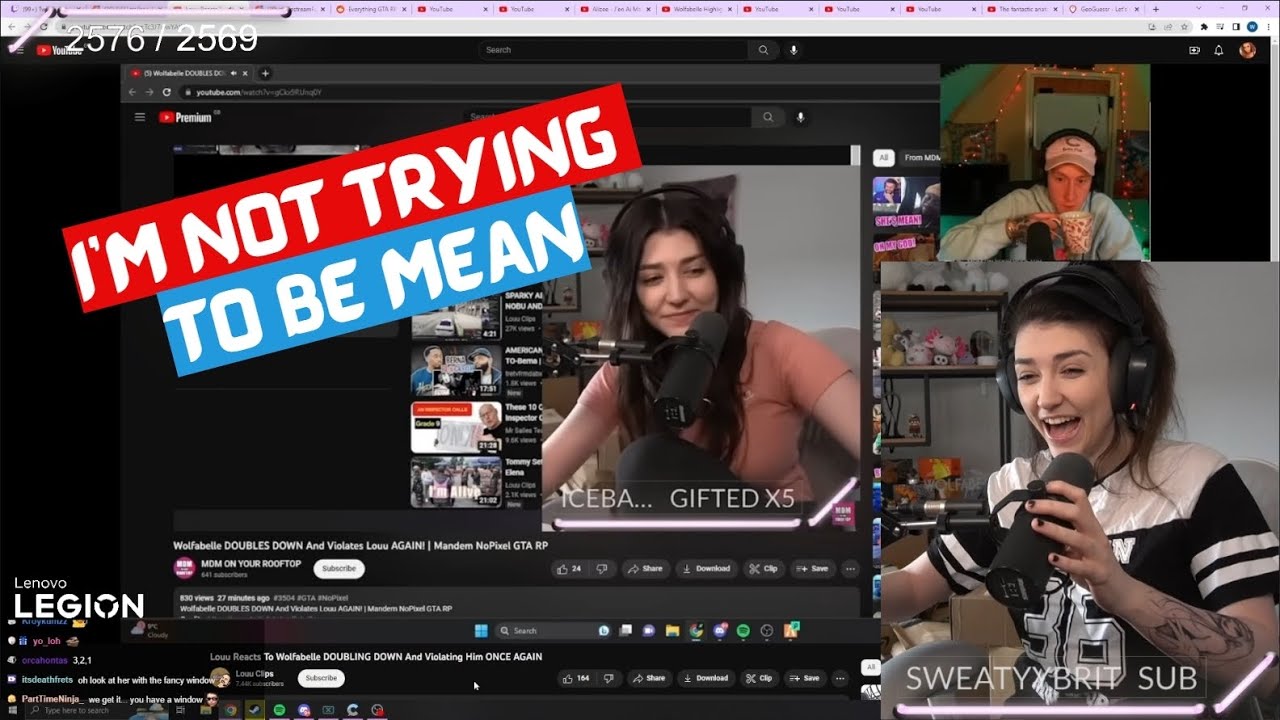1280x720 pixels.
Task: Subscribe to MDM ON YOUR ROOFTOP
Action: coord(339,568)
